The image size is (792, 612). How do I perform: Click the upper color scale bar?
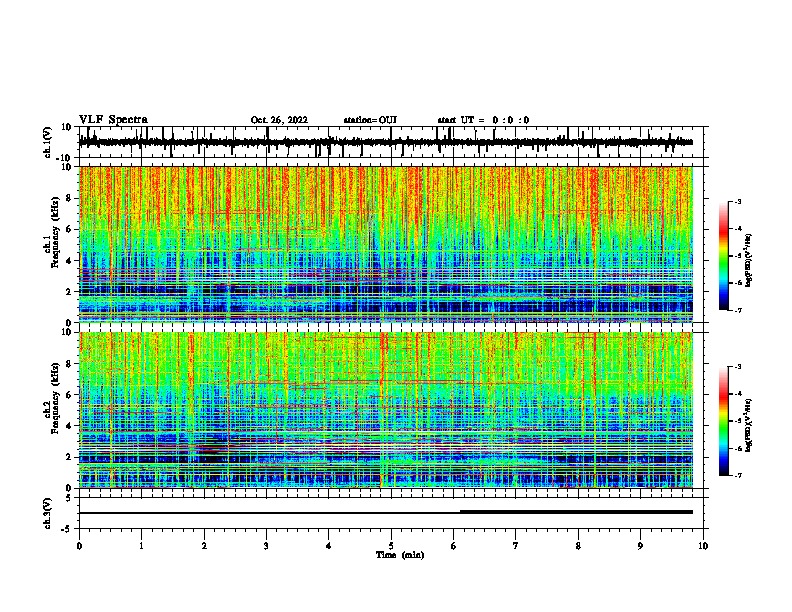click(x=724, y=256)
